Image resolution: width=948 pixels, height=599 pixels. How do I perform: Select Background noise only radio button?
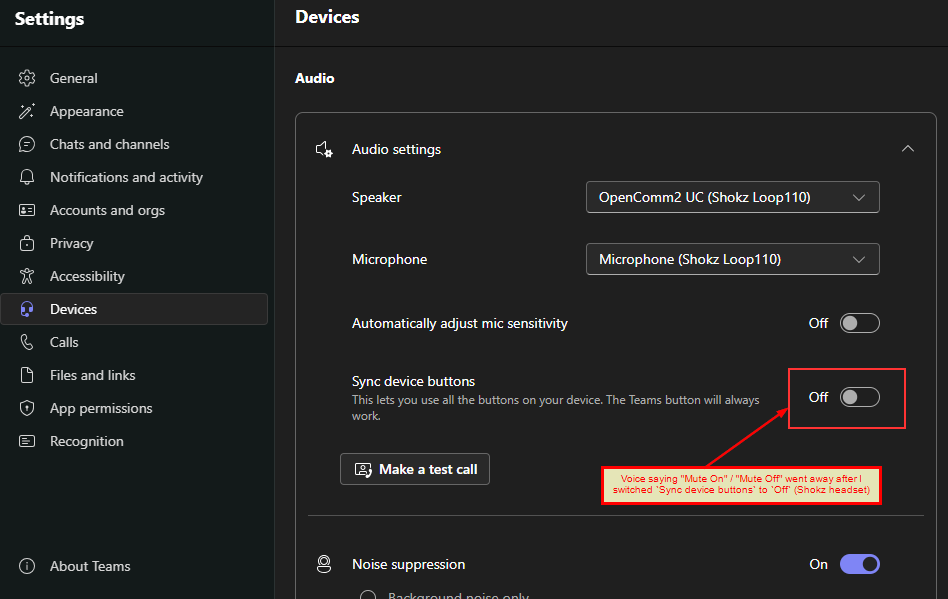point(368,595)
